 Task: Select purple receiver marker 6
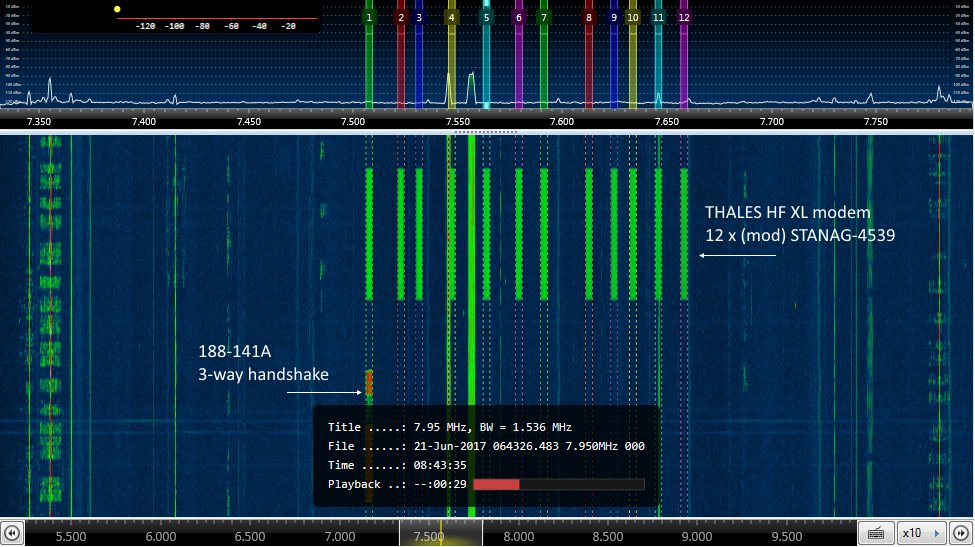[x=519, y=17]
